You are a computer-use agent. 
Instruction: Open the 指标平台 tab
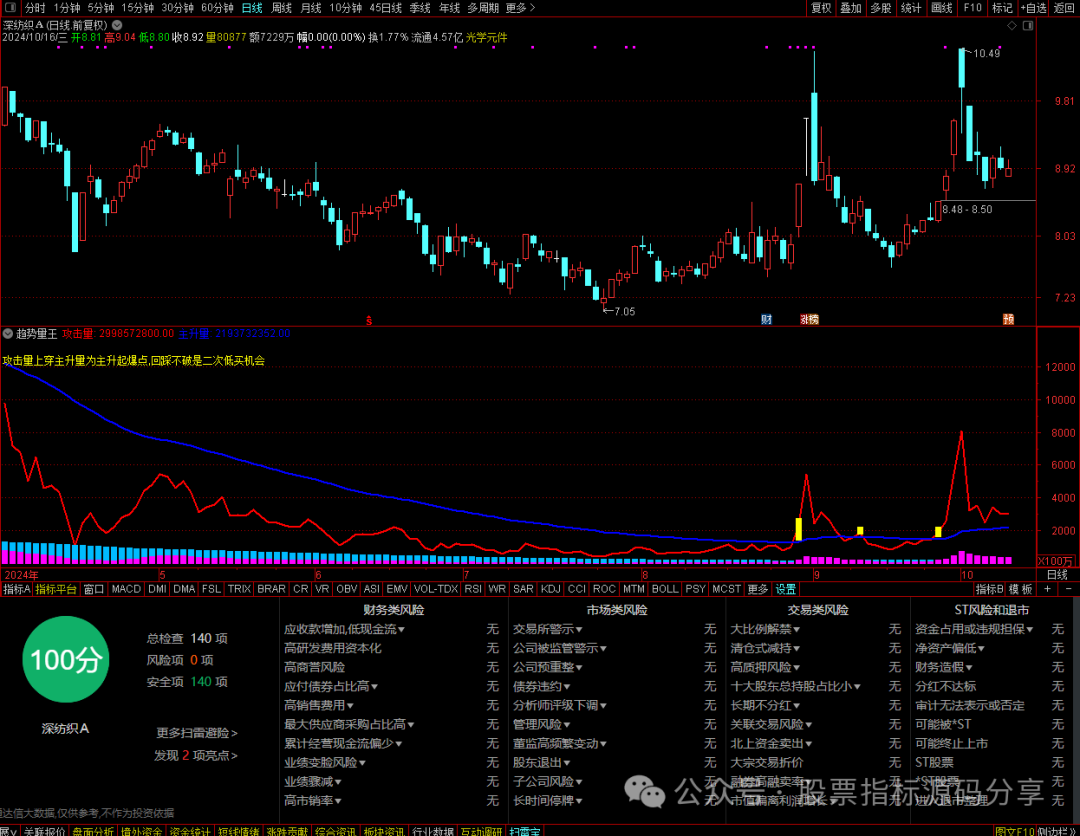56,589
